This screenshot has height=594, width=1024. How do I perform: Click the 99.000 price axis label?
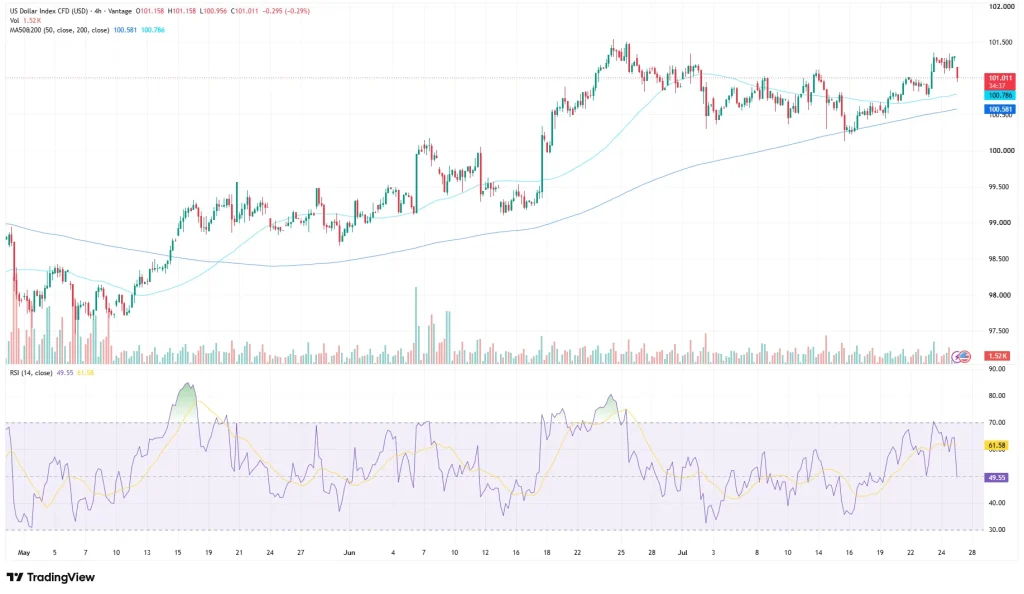point(1002,223)
